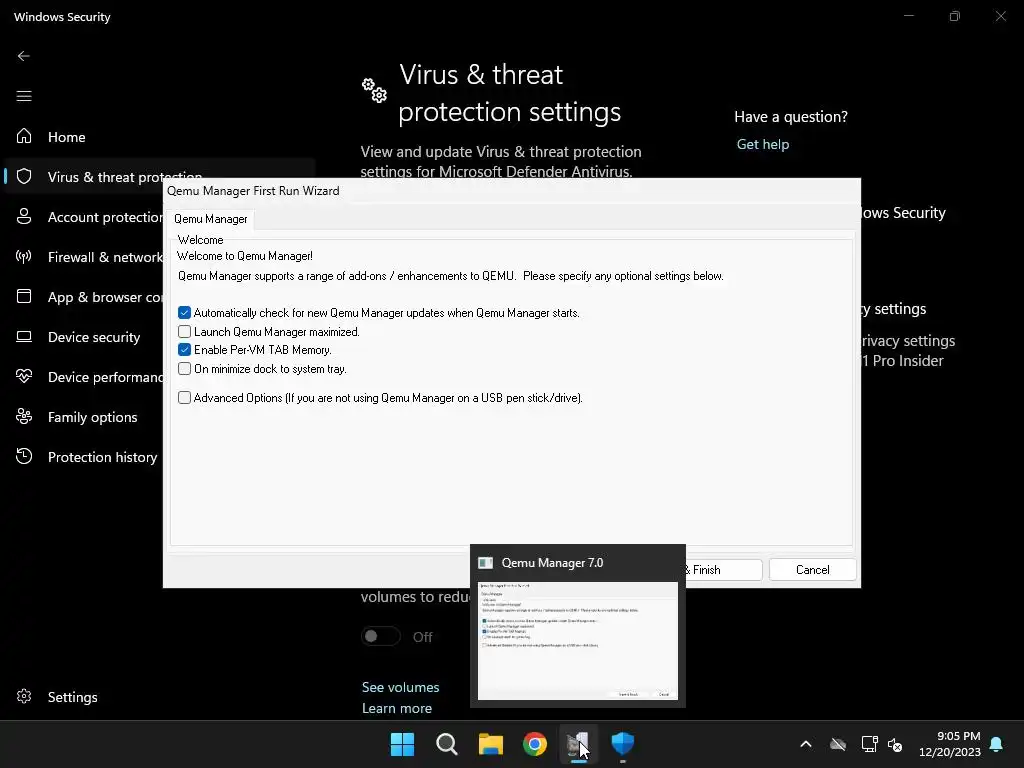Open taskbar Search

(447, 744)
